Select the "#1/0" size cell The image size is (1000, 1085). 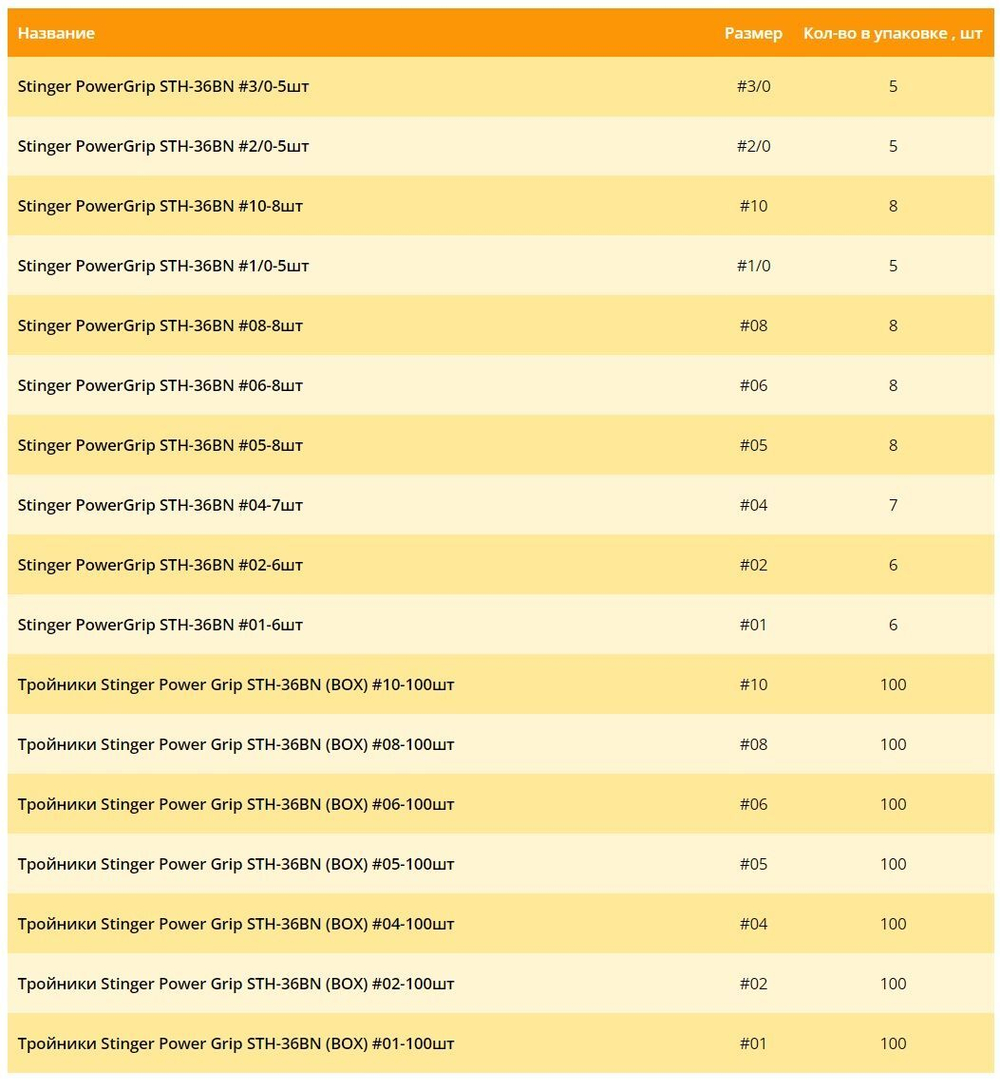[x=753, y=266]
